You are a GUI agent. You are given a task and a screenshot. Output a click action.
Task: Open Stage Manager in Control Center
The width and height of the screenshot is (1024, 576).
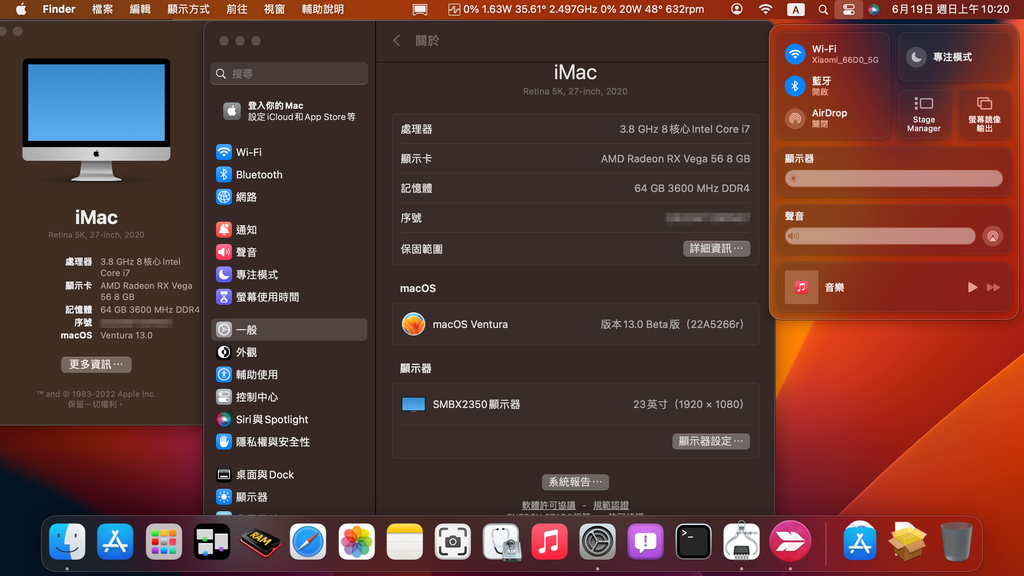[923, 114]
